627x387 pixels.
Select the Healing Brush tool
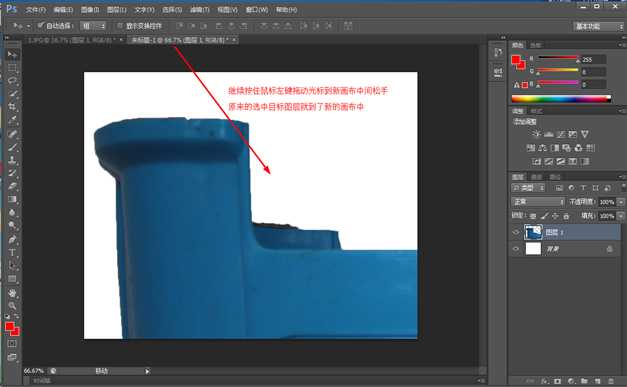click(12, 134)
